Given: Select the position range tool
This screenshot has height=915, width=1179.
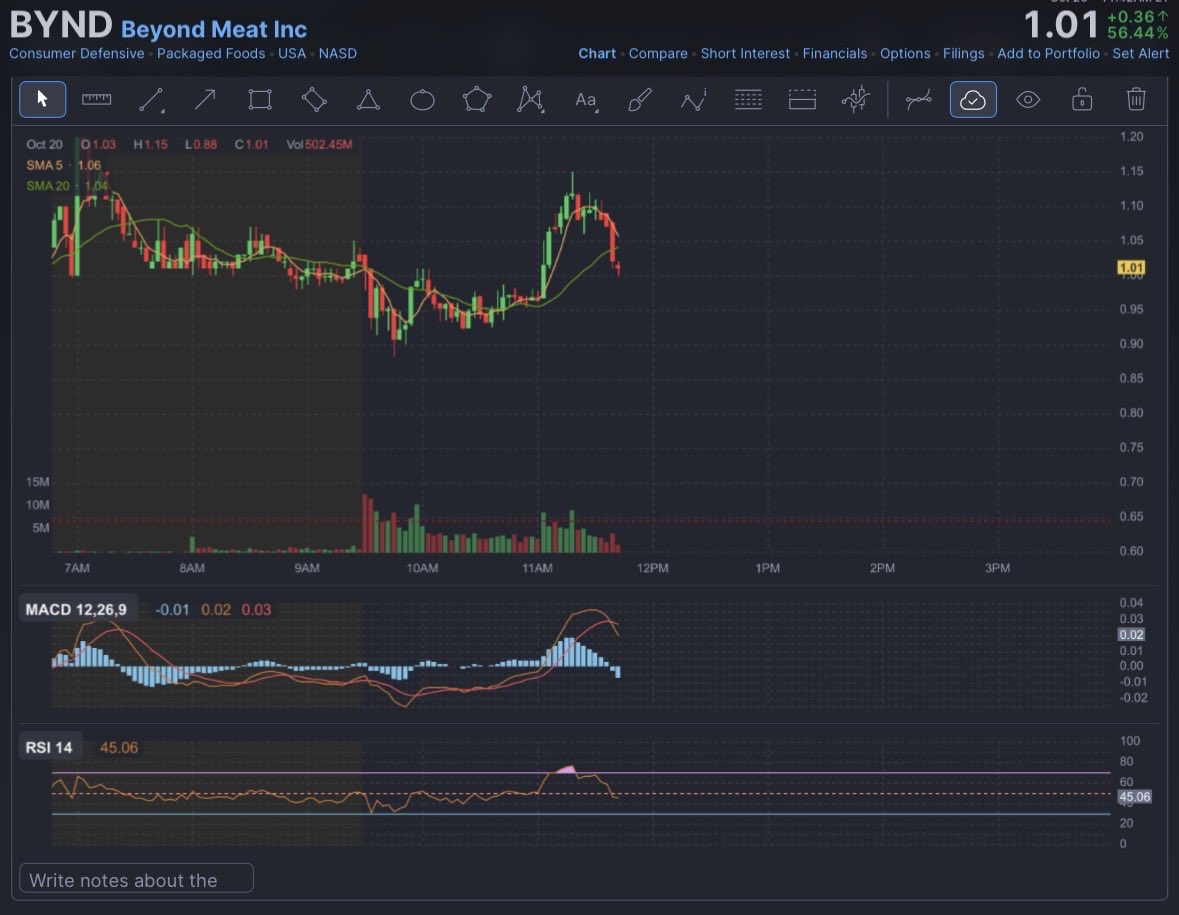Looking at the screenshot, I should (x=802, y=99).
